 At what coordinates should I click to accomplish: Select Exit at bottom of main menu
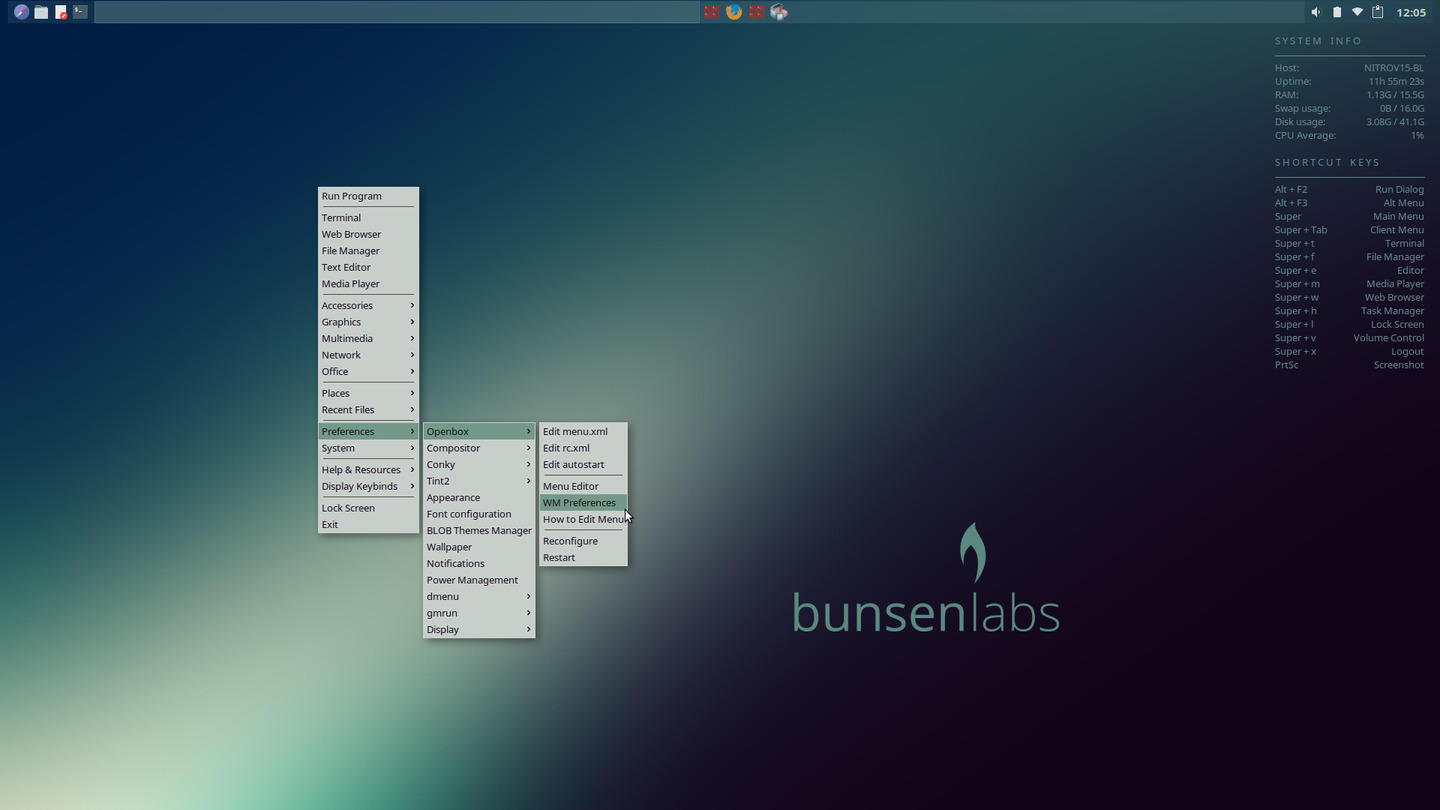(x=368, y=524)
